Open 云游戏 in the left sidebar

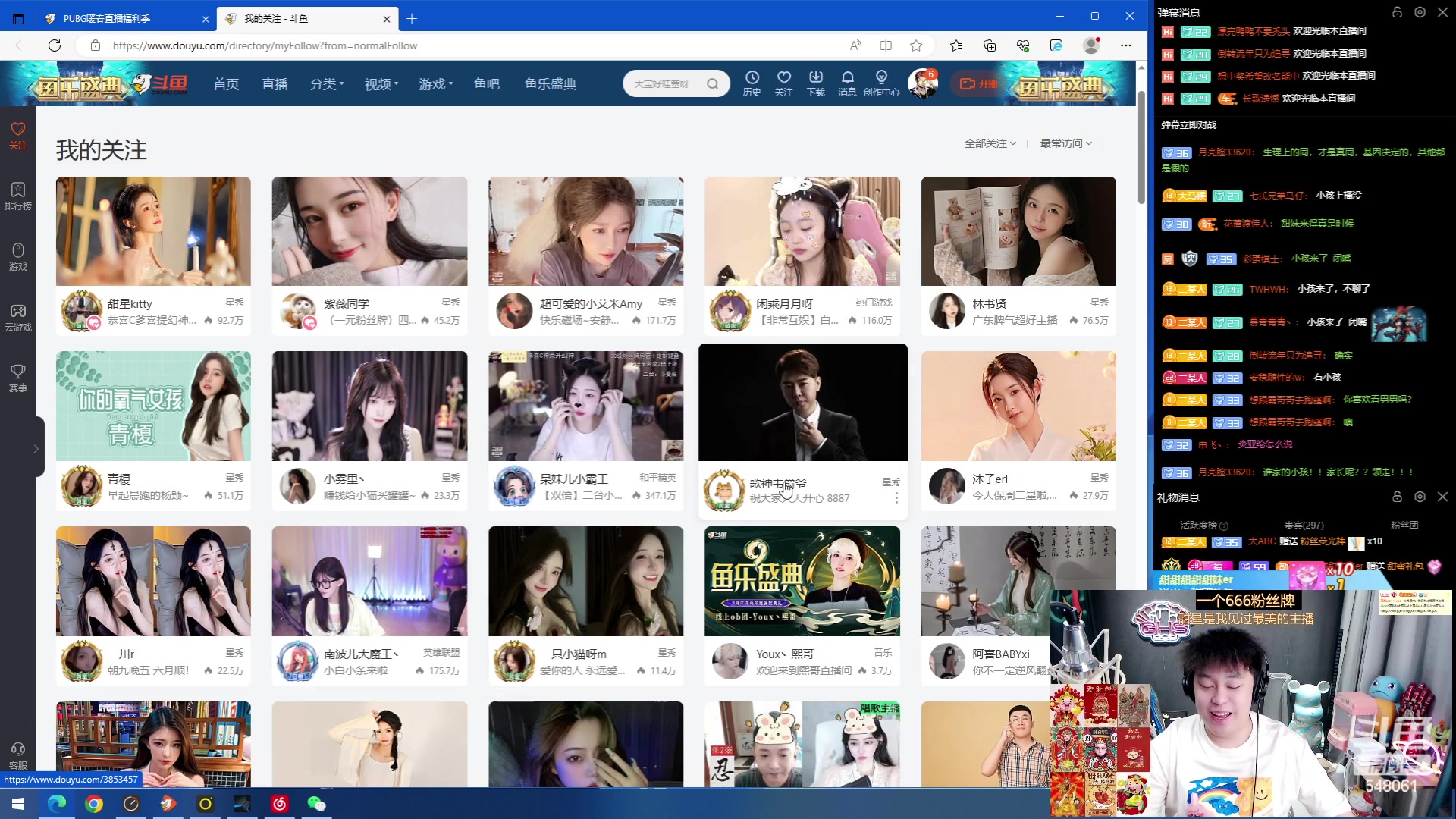18,318
